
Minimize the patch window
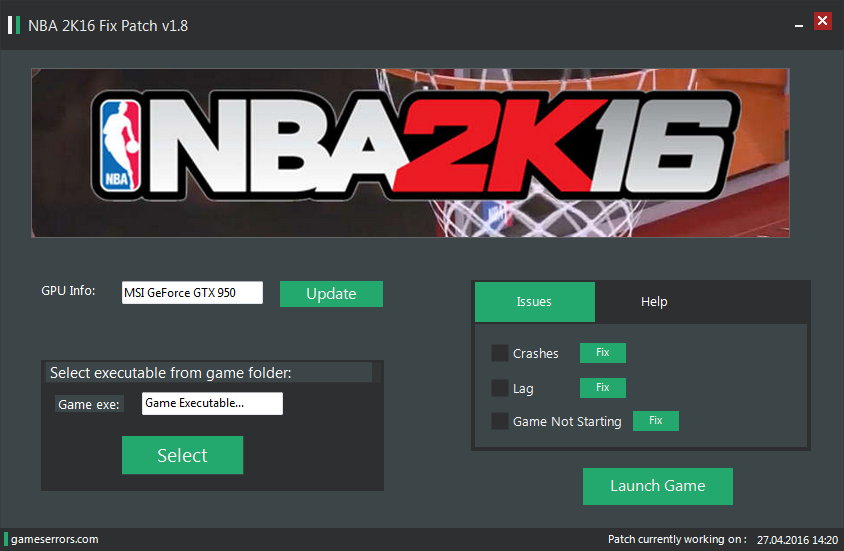click(x=799, y=25)
